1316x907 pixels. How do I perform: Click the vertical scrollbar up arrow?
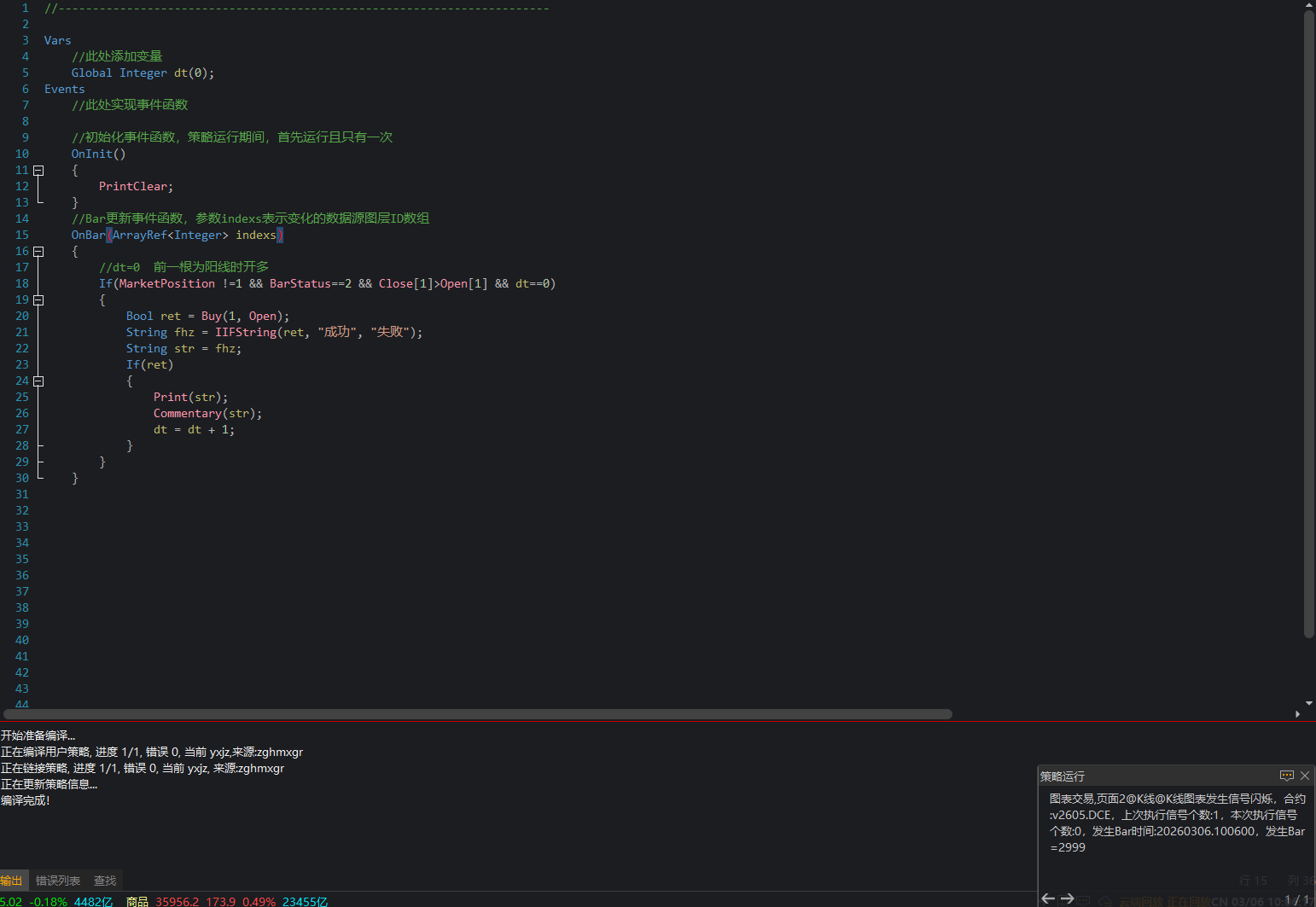click(x=1309, y=5)
